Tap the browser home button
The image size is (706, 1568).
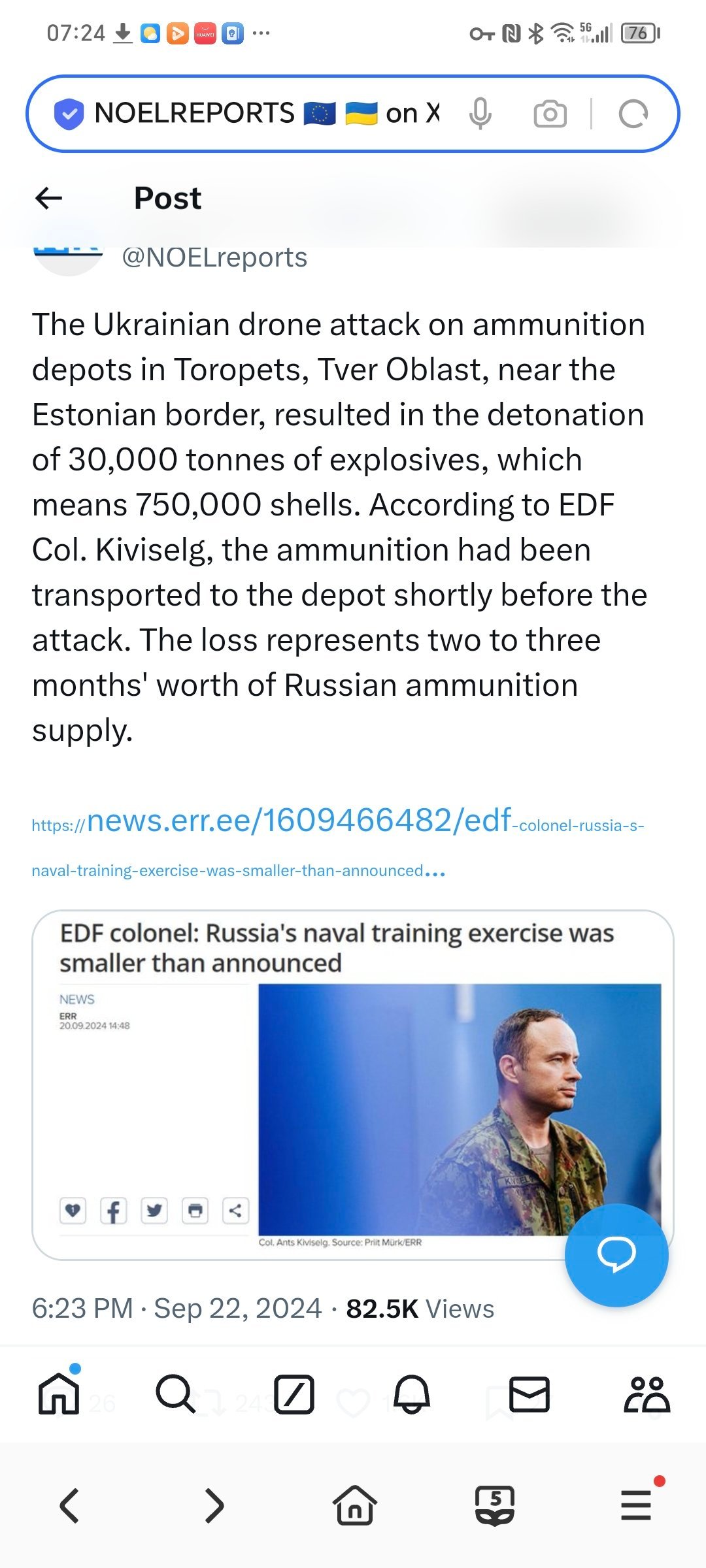pos(354,1505)
